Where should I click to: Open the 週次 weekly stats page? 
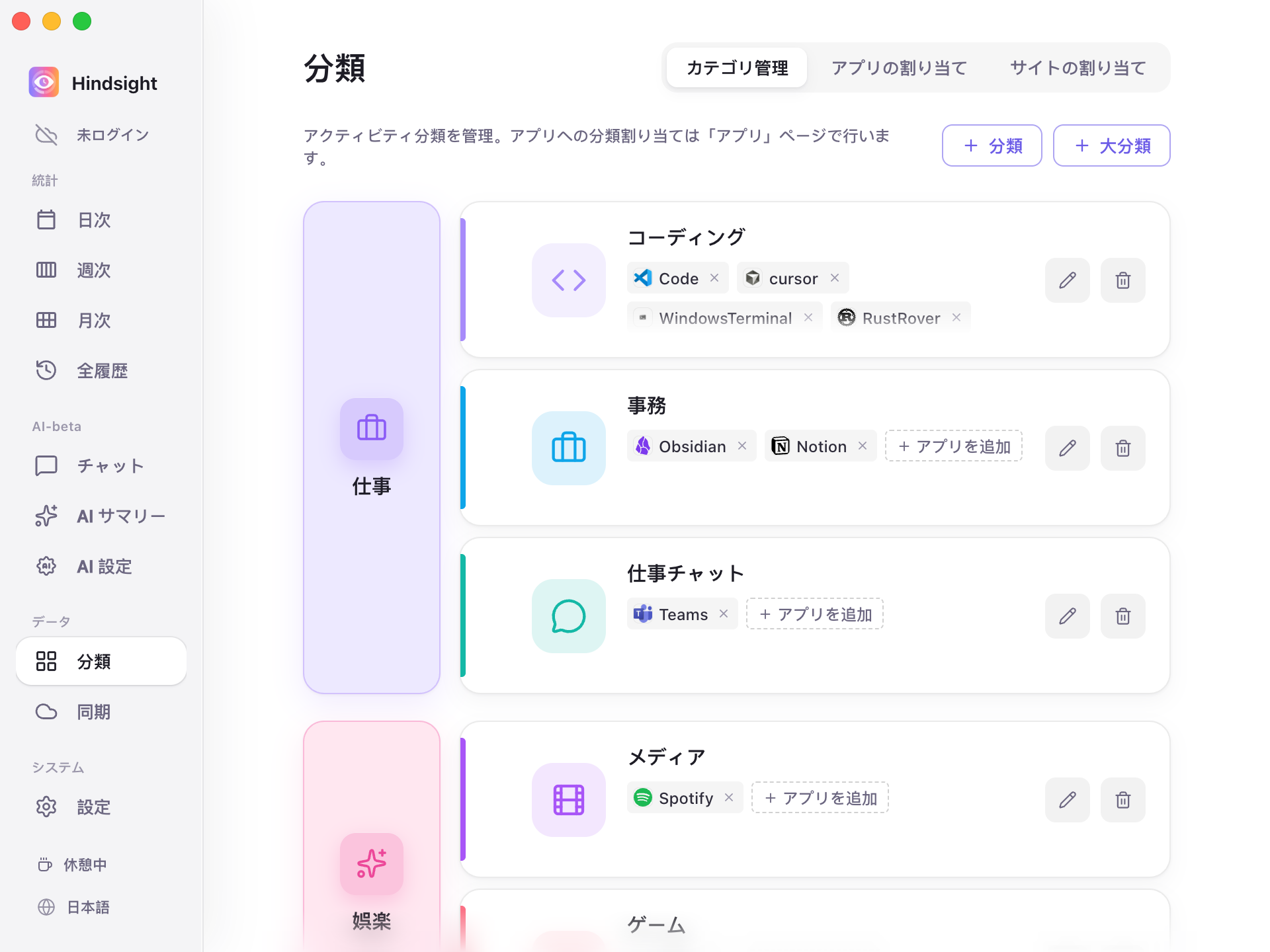(101, 270)
